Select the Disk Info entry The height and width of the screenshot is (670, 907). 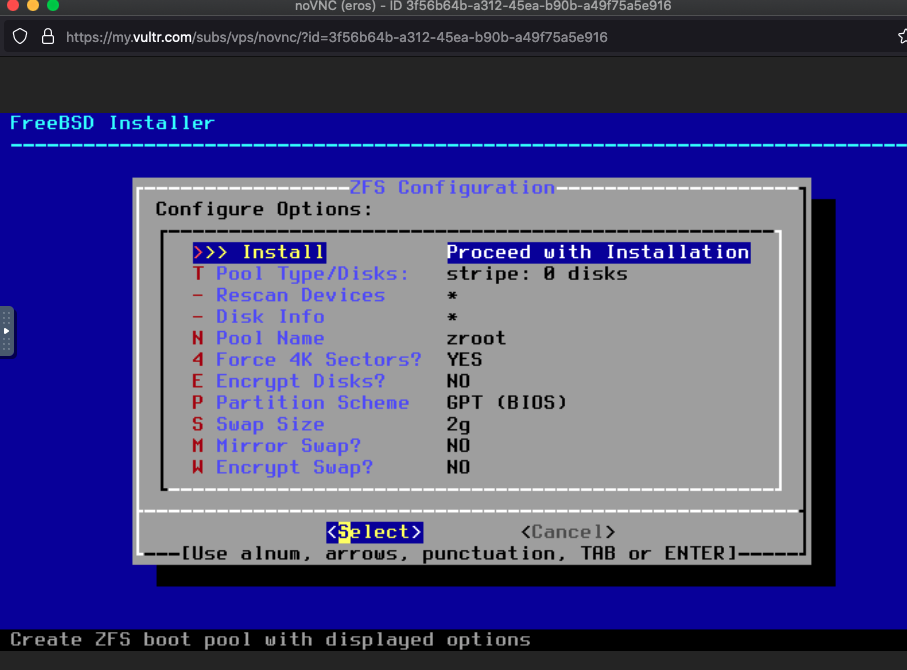(270, 317)
